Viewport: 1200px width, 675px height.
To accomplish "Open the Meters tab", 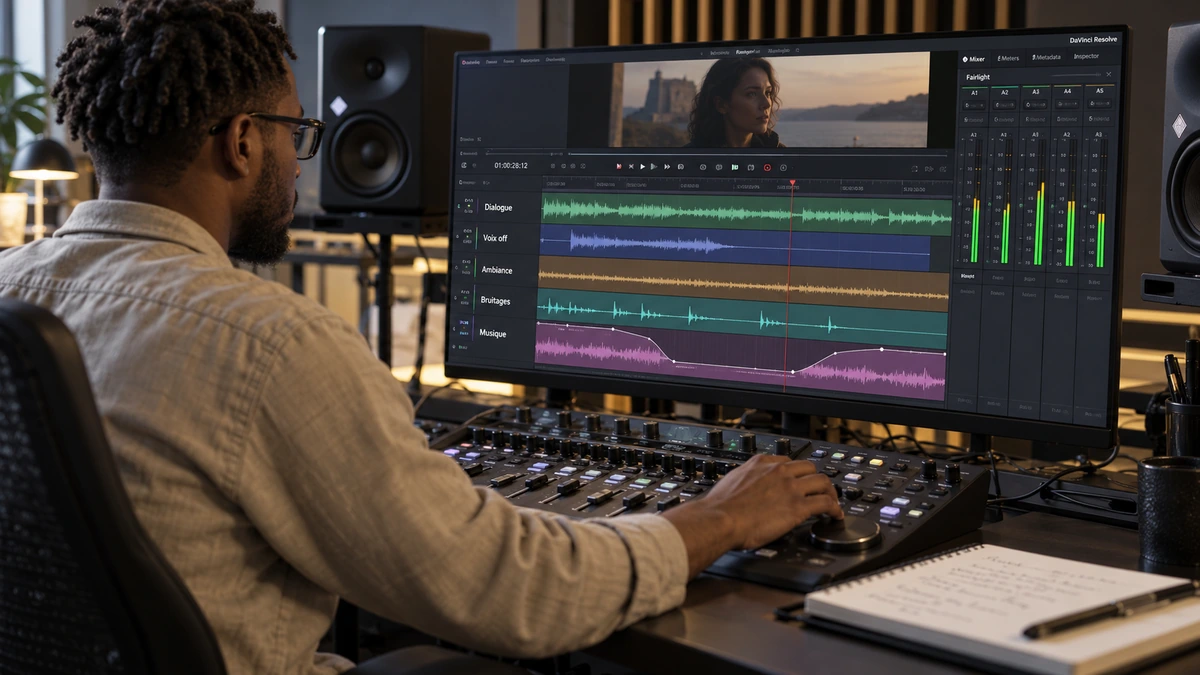I will 1008,58.
